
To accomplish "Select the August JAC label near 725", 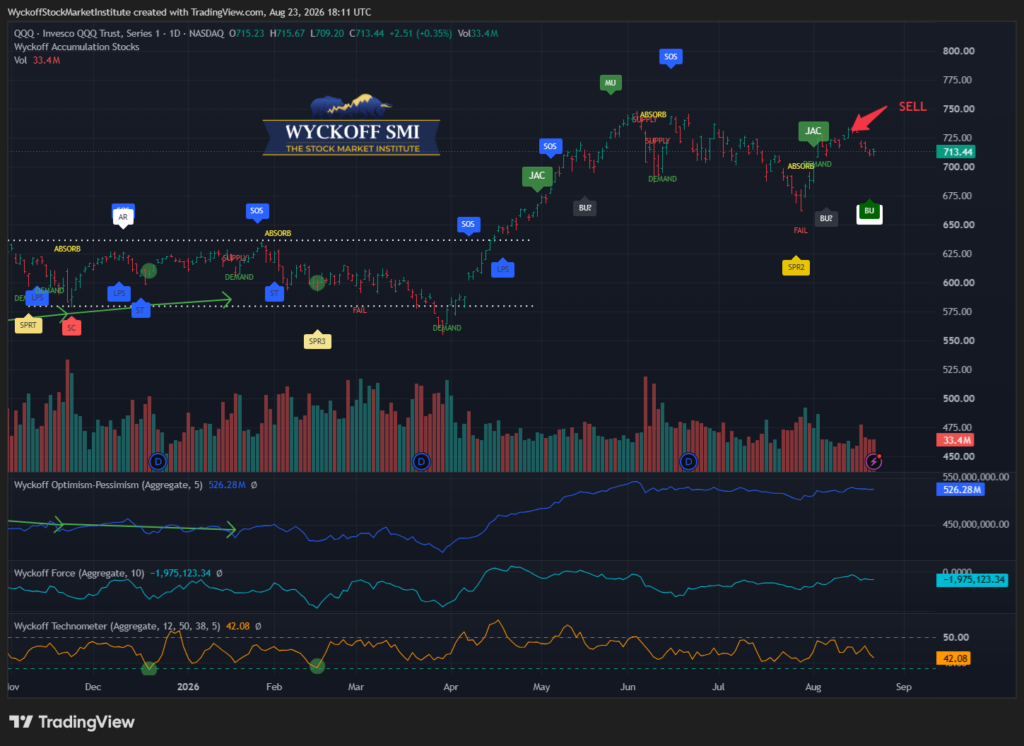I will pos(813,131).
